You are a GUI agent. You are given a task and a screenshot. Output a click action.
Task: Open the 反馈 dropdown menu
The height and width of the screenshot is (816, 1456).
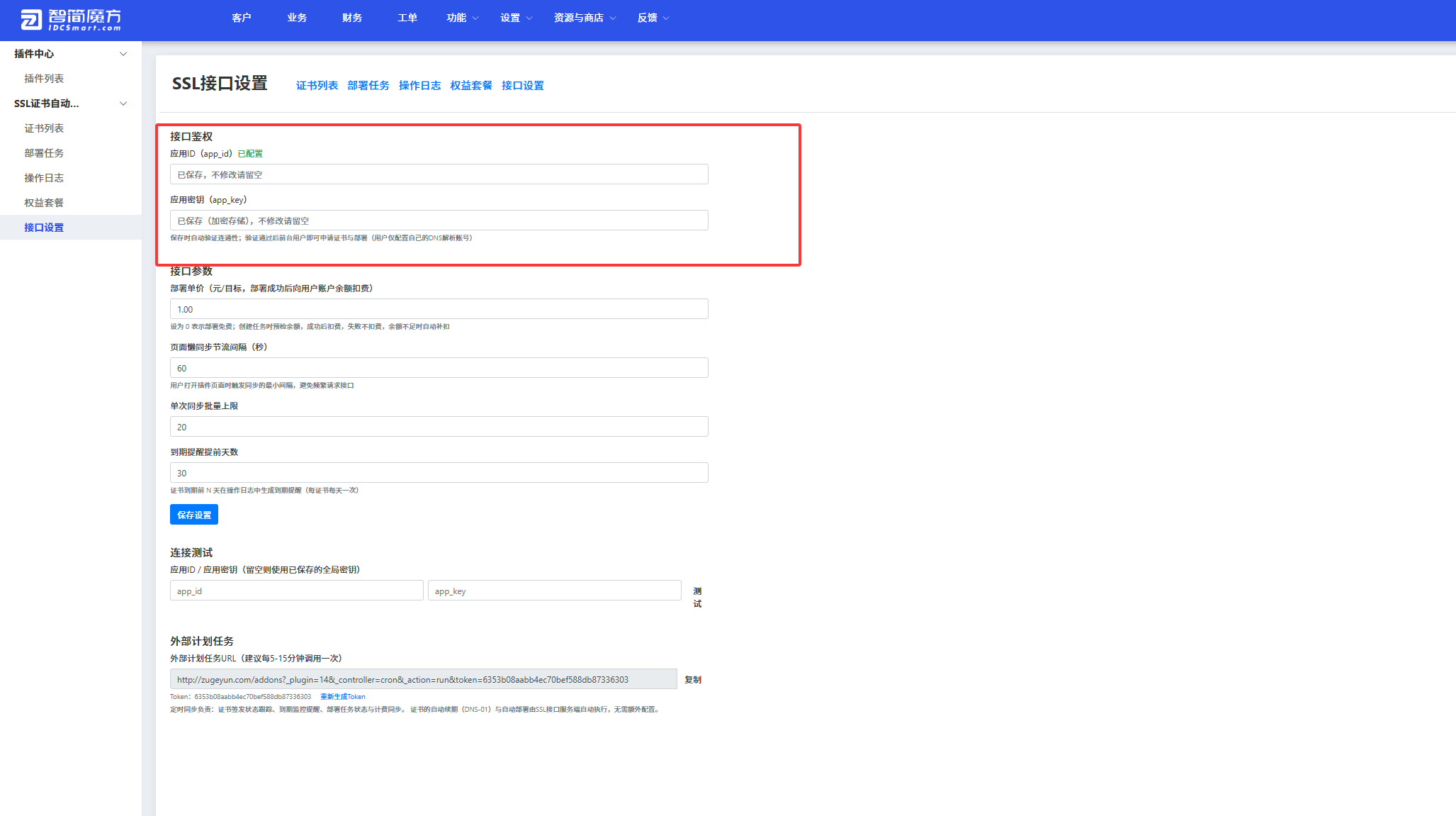[x=653, y=18]
